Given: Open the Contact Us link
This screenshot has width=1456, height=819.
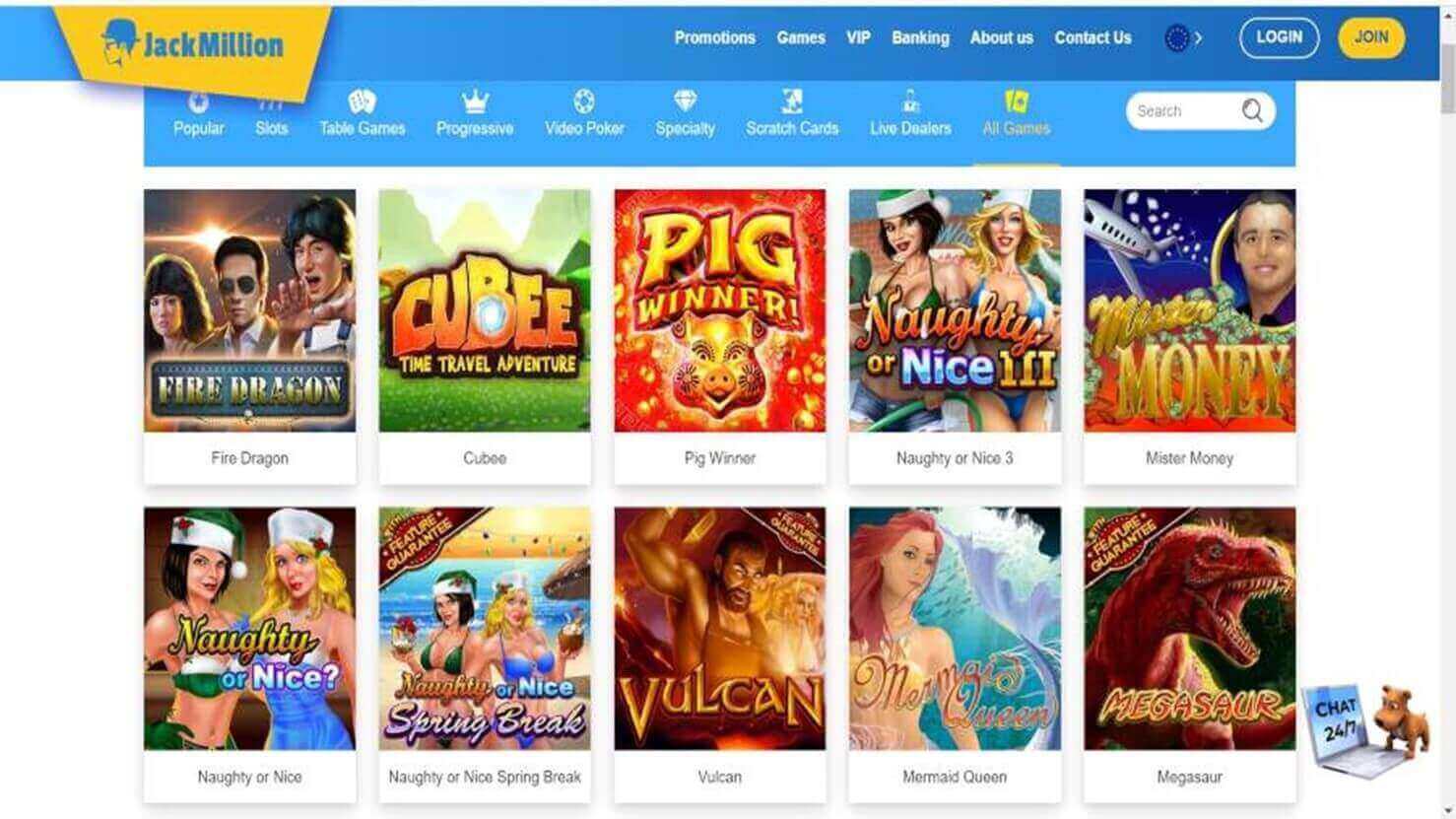Looking at the screenshot, I should pyautogui.click(x=1092, y=37).
